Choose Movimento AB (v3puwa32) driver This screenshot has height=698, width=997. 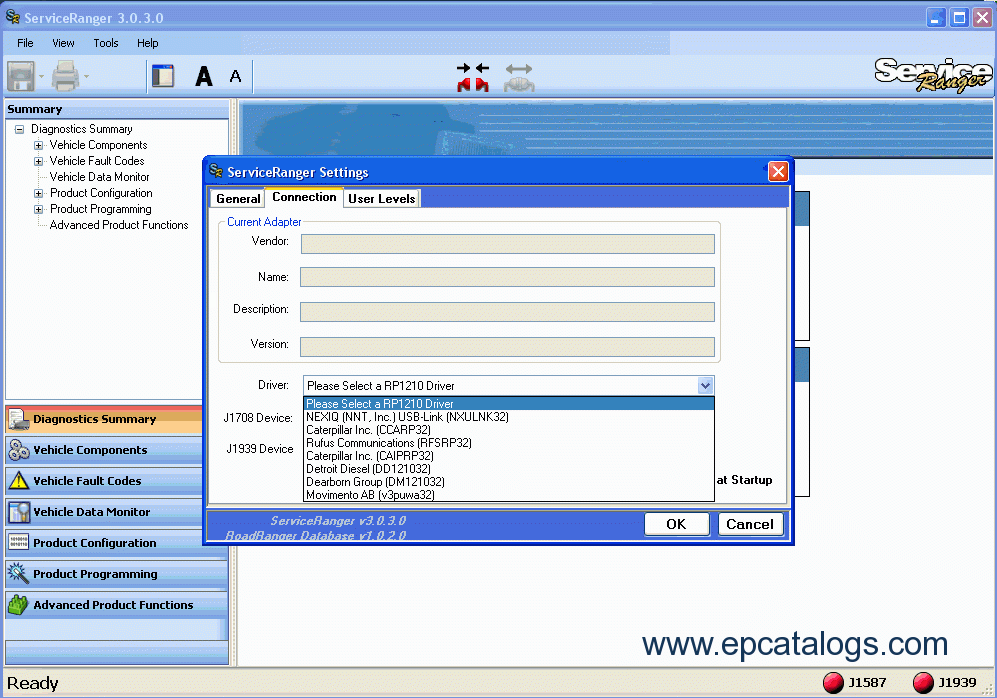coord(509,495)
